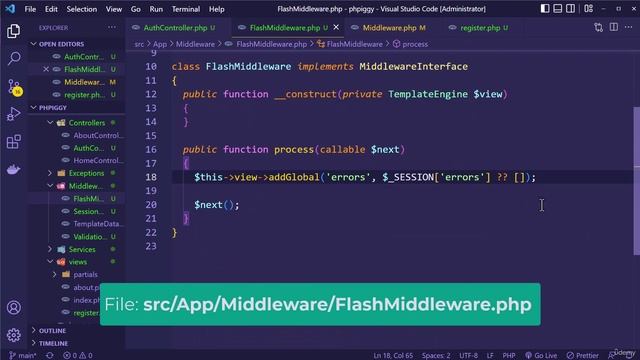640x360 pixels.
Task: Open the Run menu
Action: click(x=156, y=9)
